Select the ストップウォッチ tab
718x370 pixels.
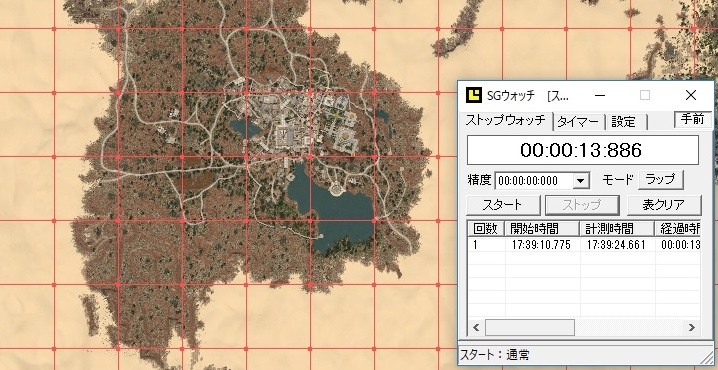click(506, 120)
